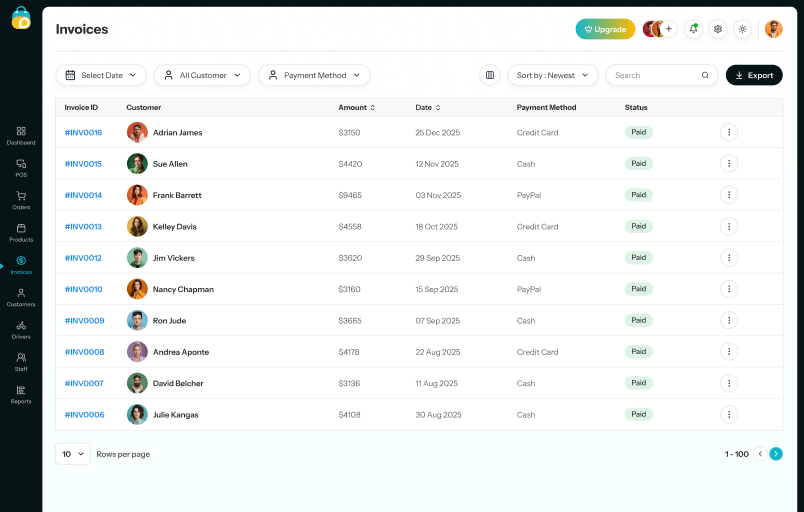804x512 pixels.
Task: Toggle light theme sun icon
Action: click(742, 29)
